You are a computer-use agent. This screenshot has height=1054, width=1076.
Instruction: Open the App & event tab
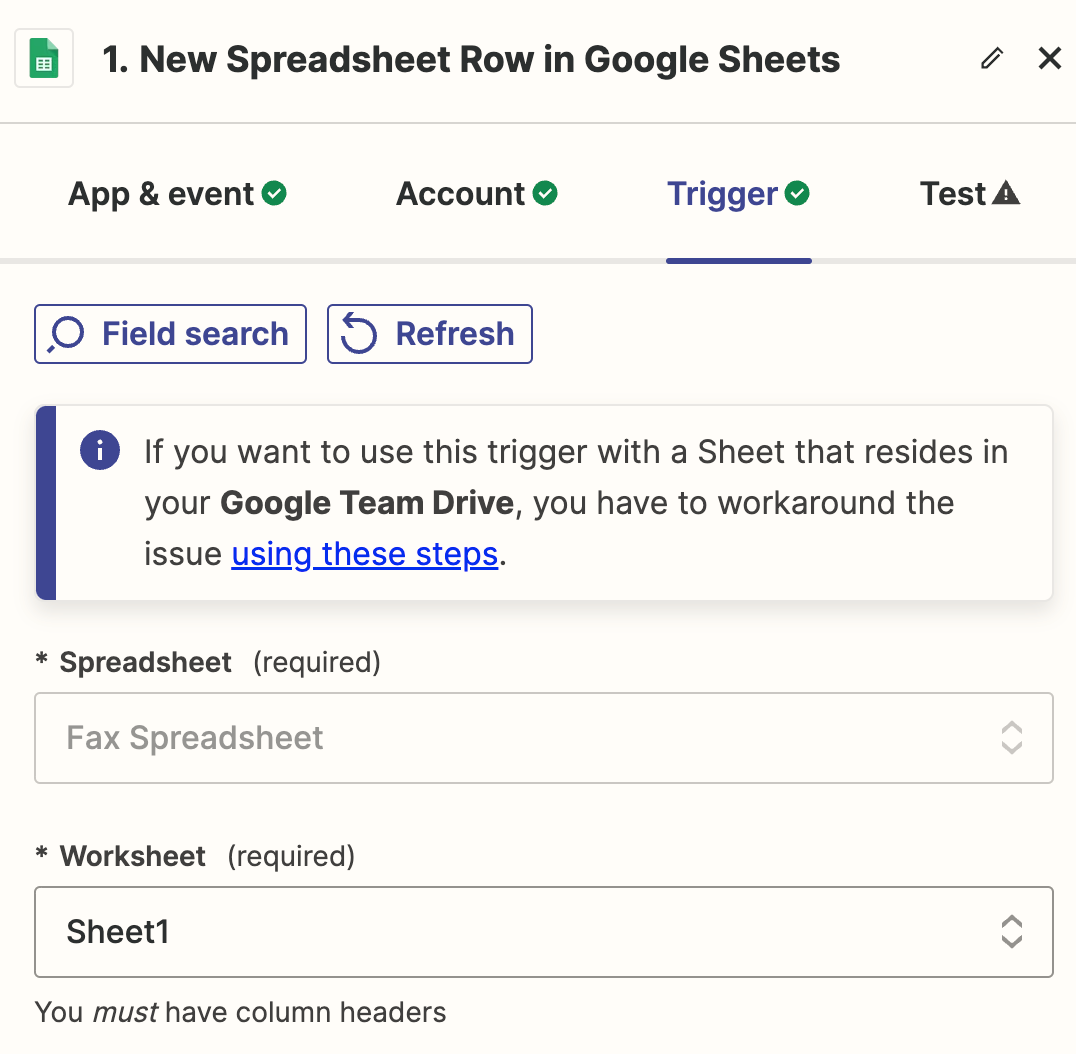click(x=177, y=194)
